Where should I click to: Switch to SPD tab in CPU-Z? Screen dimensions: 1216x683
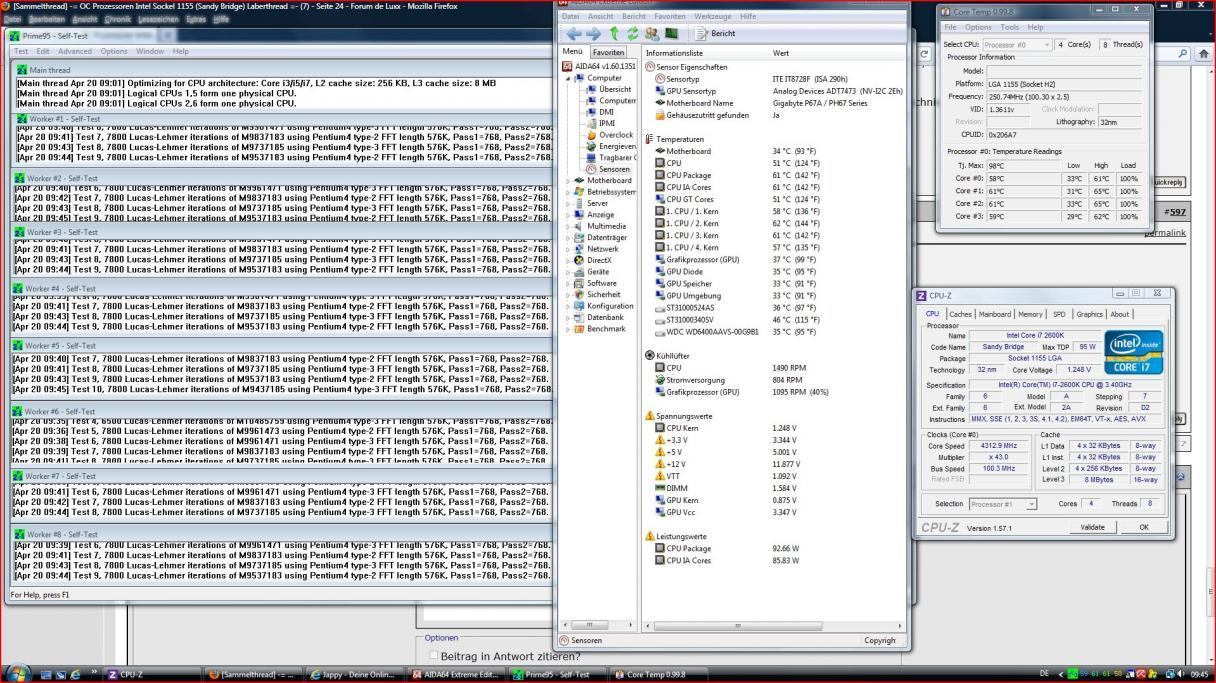(x=1059, y=314)
